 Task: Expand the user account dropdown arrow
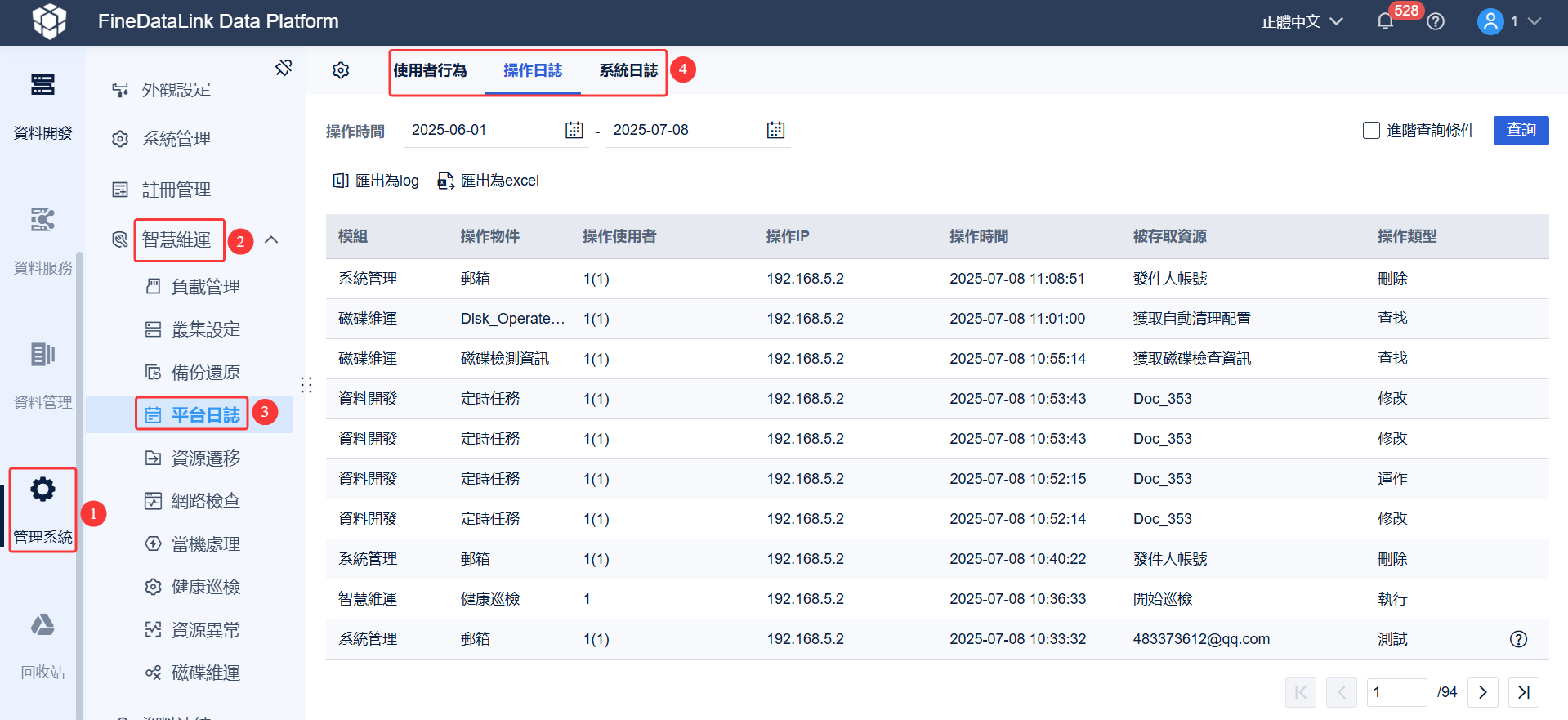pyautogui.click(x=1534, y=21)
